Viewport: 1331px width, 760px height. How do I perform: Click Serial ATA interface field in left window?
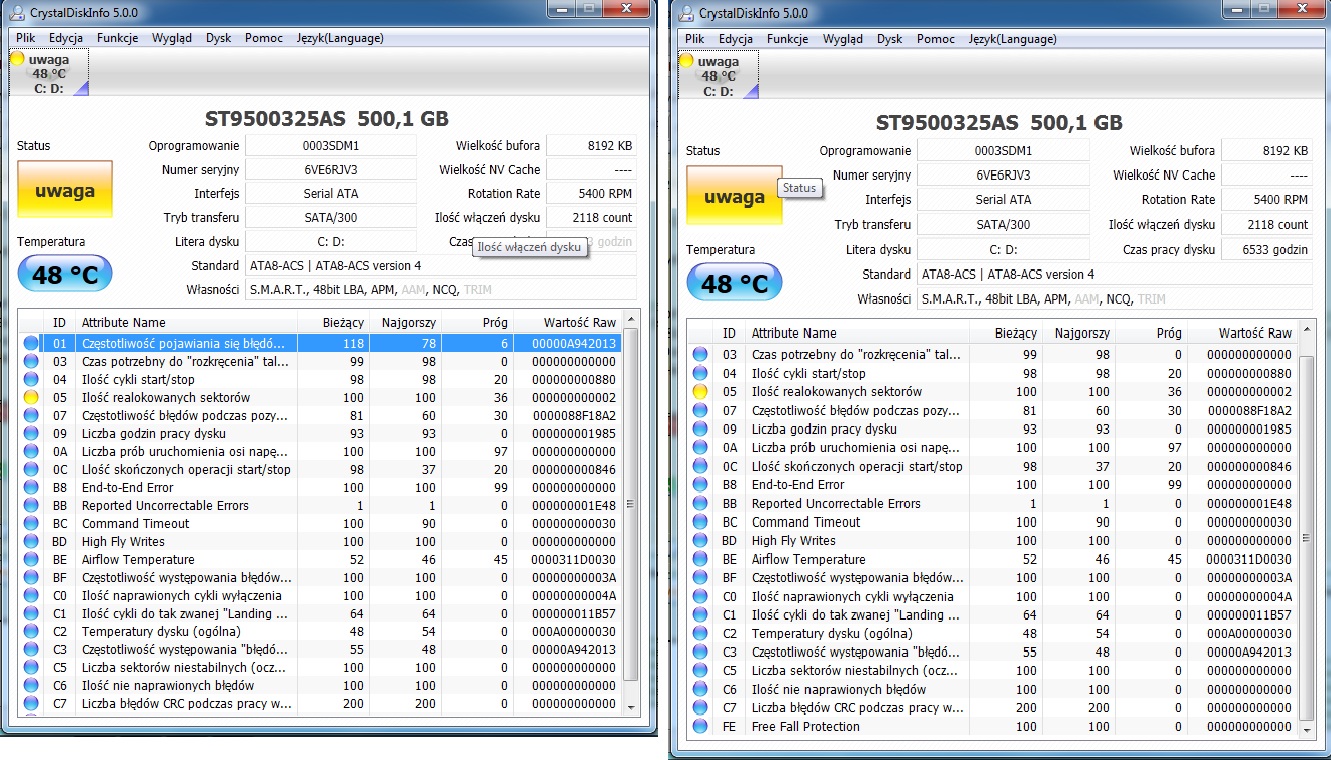point(331,193)
